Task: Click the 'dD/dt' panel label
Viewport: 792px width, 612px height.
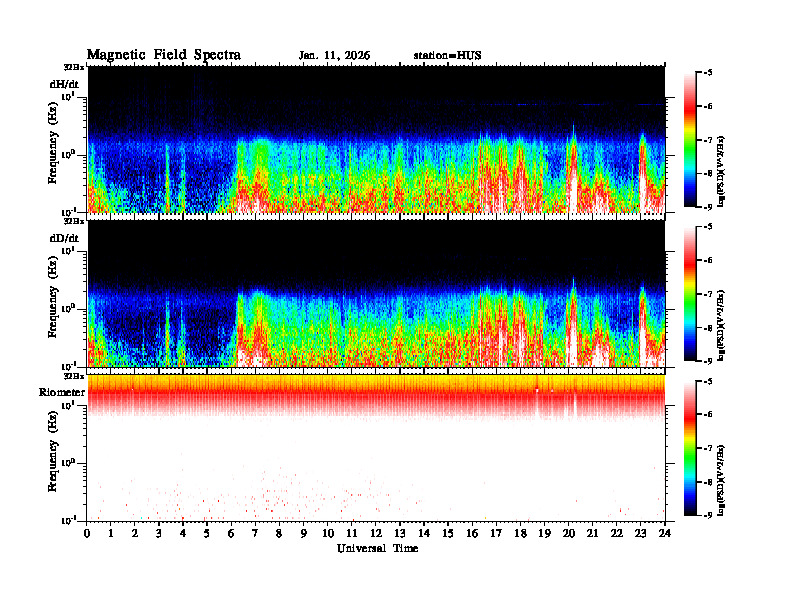Action: click(64, 238)
